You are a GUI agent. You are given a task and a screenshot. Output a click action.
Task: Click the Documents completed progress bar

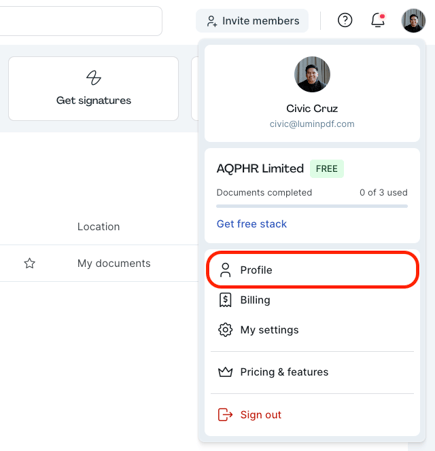pos(312,206)
